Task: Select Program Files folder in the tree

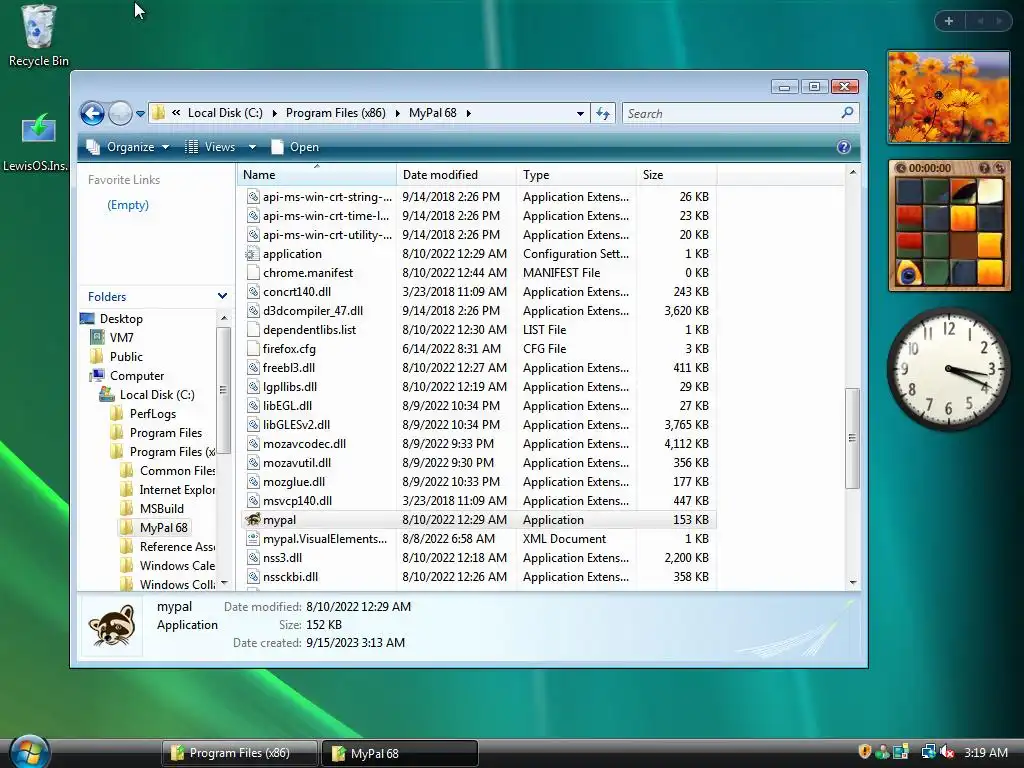Action: 166,432
